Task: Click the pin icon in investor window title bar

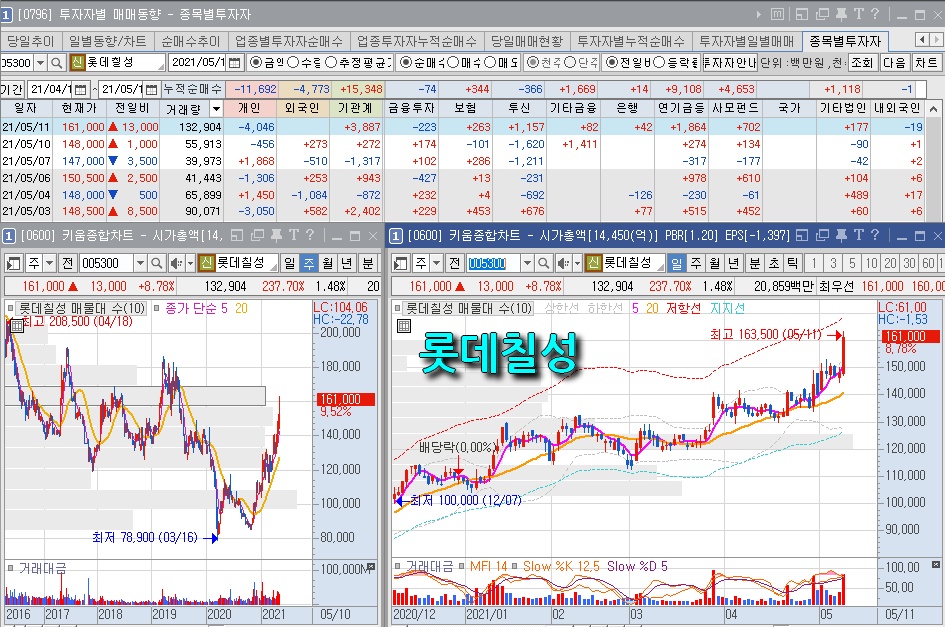Action: 841,14
